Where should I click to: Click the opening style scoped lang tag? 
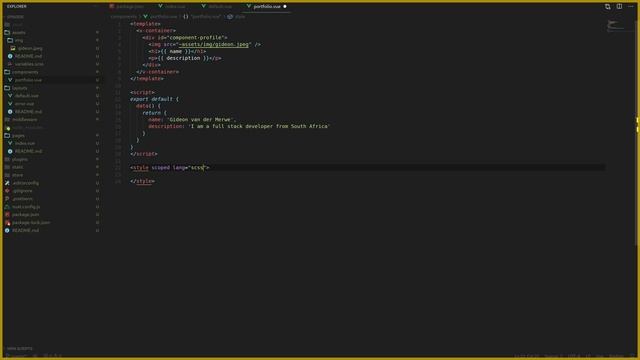point(170,167)
